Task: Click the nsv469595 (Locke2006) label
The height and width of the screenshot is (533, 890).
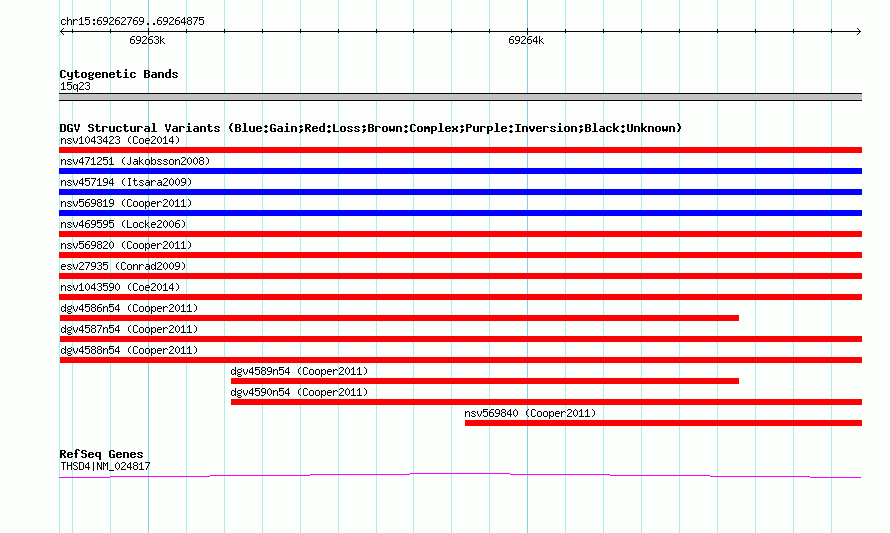Action: click(x=123, y=224)
